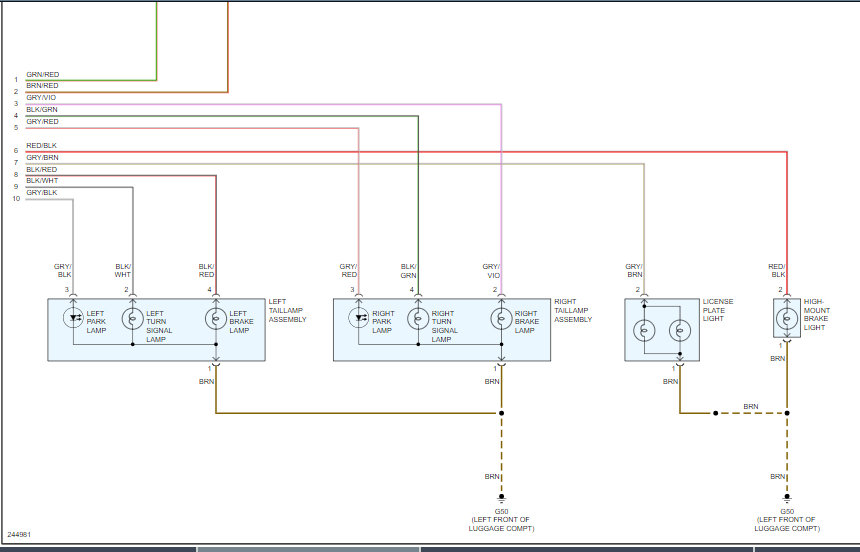Click the G50 ground symbol below the right taillamp
Image resolution: width=860 pixels, height=552 pixels.
[501, 499]
